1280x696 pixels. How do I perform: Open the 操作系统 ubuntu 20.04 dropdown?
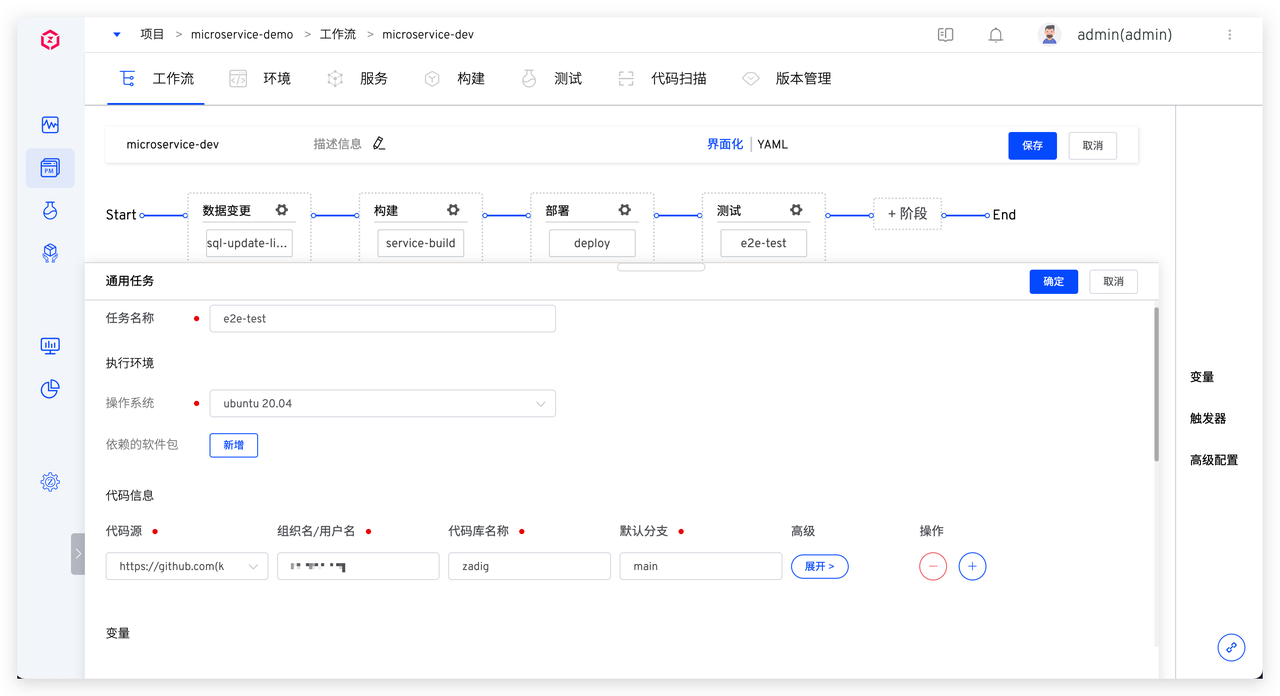382,403
